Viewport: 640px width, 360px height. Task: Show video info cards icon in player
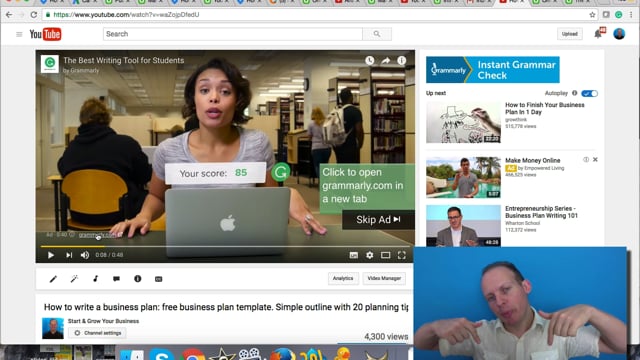tap(402, 60)
